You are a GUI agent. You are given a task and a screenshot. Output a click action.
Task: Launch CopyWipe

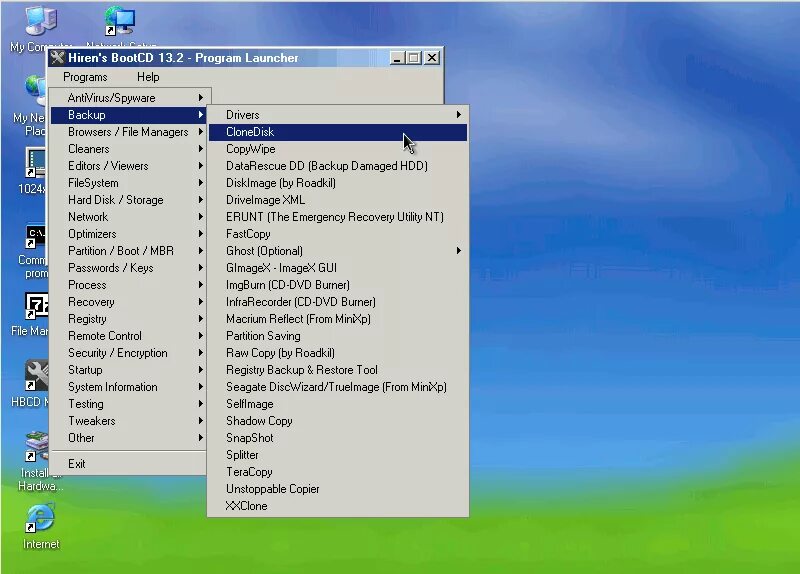[x=338, y=149]
